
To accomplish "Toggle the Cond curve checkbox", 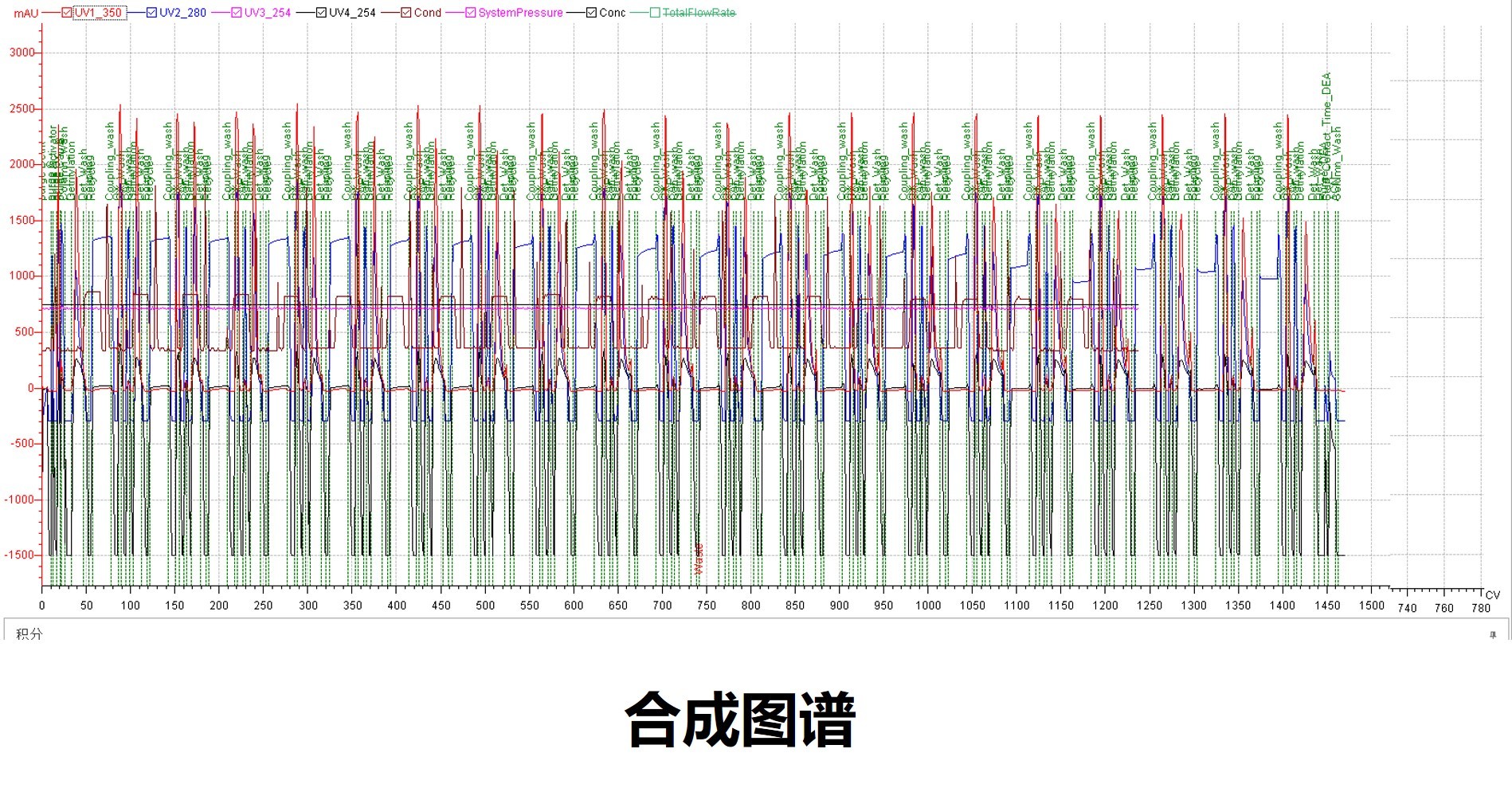I will coord(406,13).
